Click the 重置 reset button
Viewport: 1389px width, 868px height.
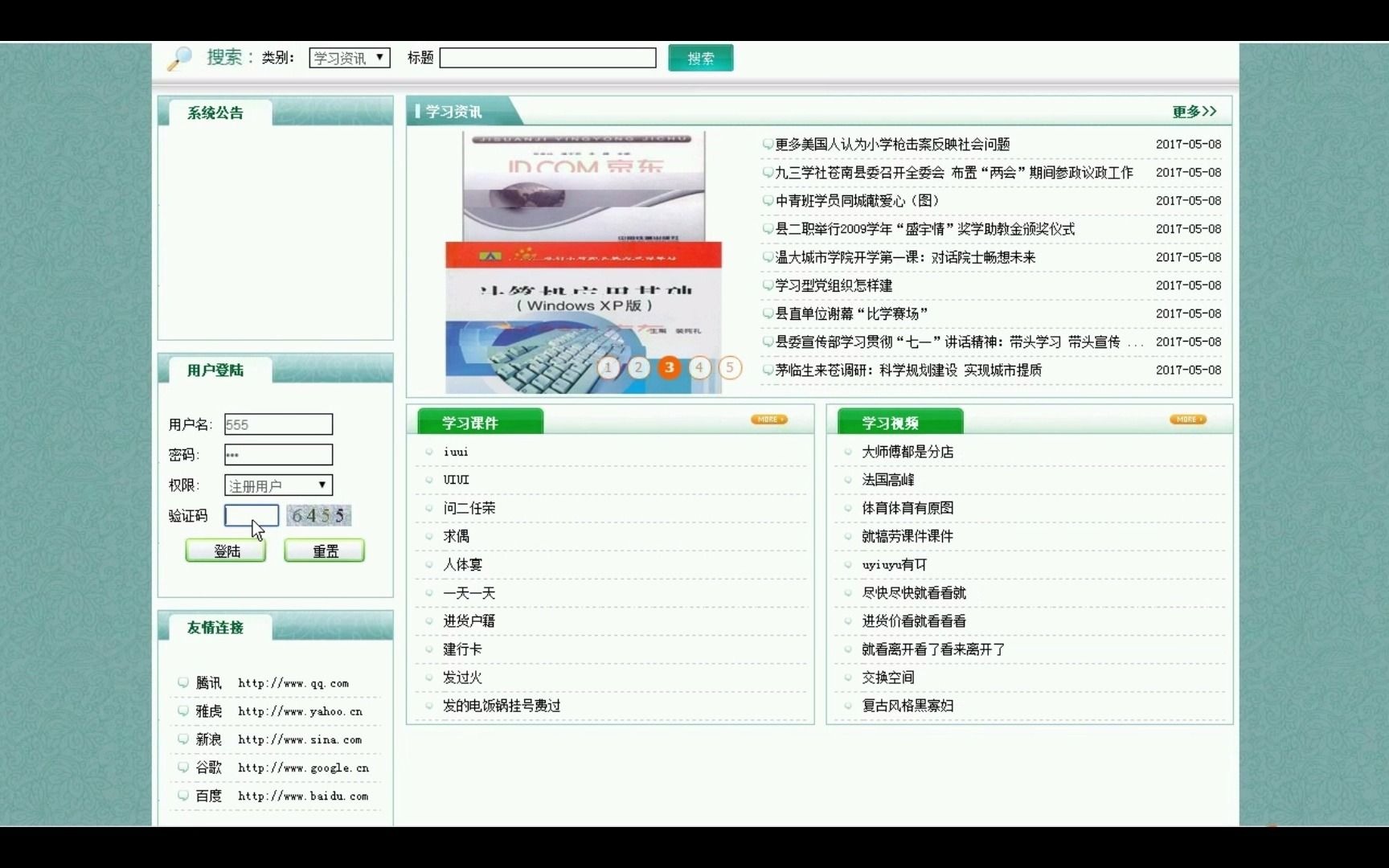pos(325,551)
